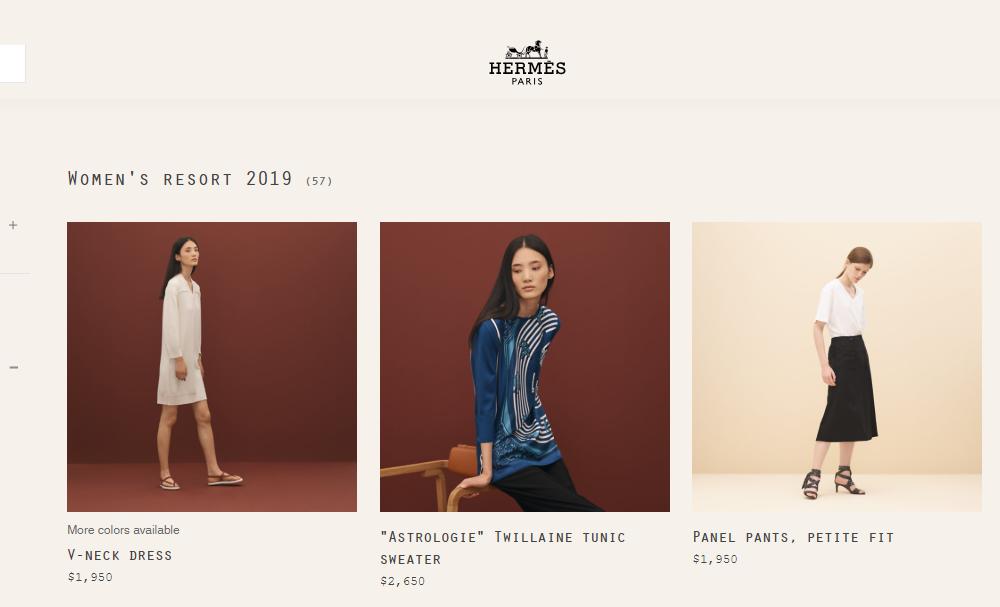Click the Panel pants, petite fit title
The image size is (1000, 607).
tap(793, 538)
